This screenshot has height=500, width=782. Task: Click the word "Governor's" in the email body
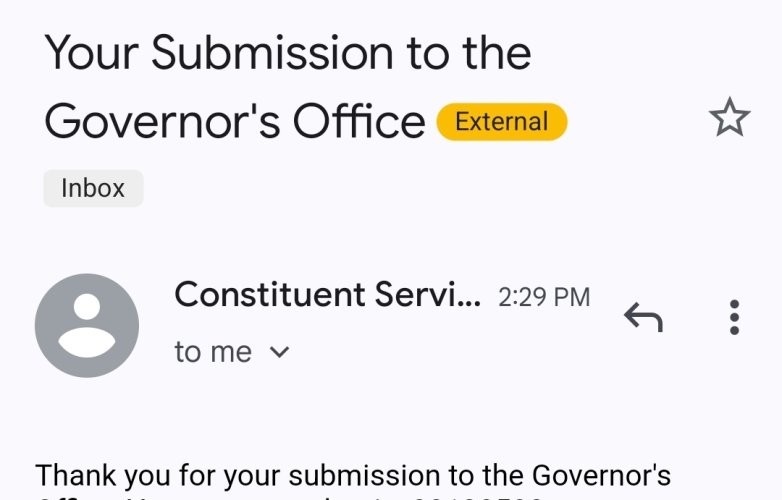pyautogui.click(x=601, y=475)
